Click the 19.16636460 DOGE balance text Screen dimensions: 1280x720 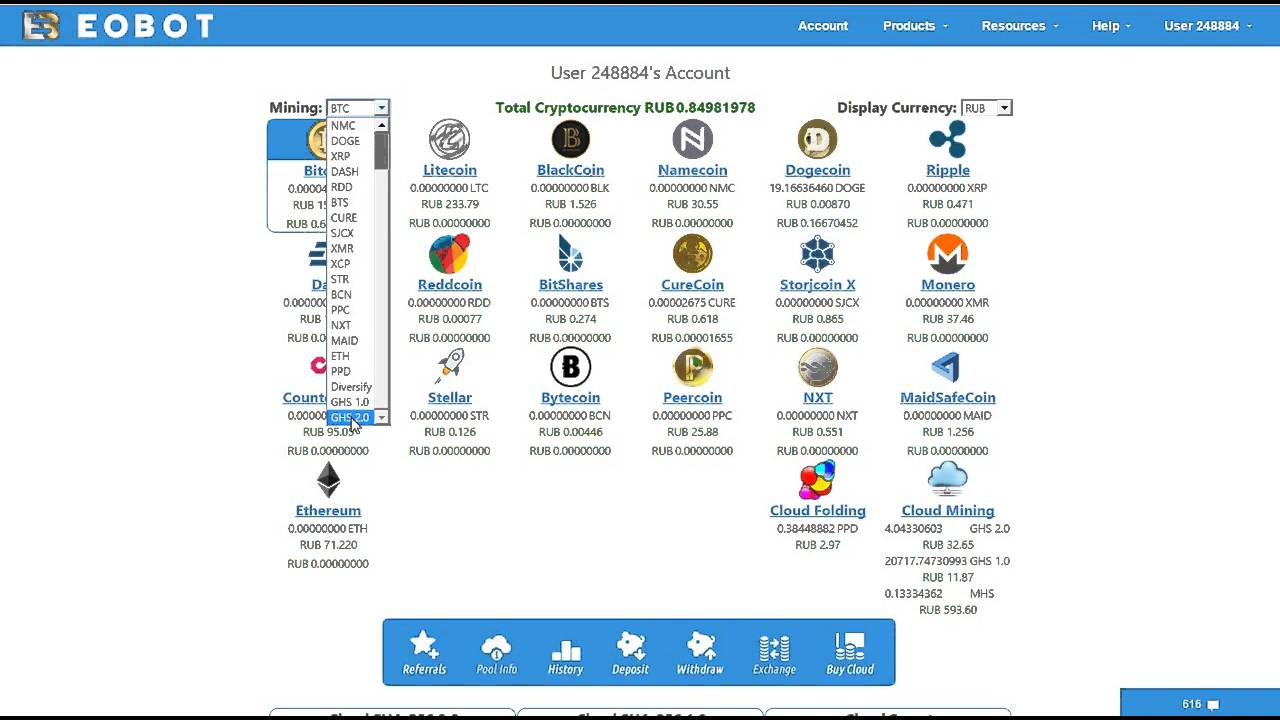[x=817, y=188]
